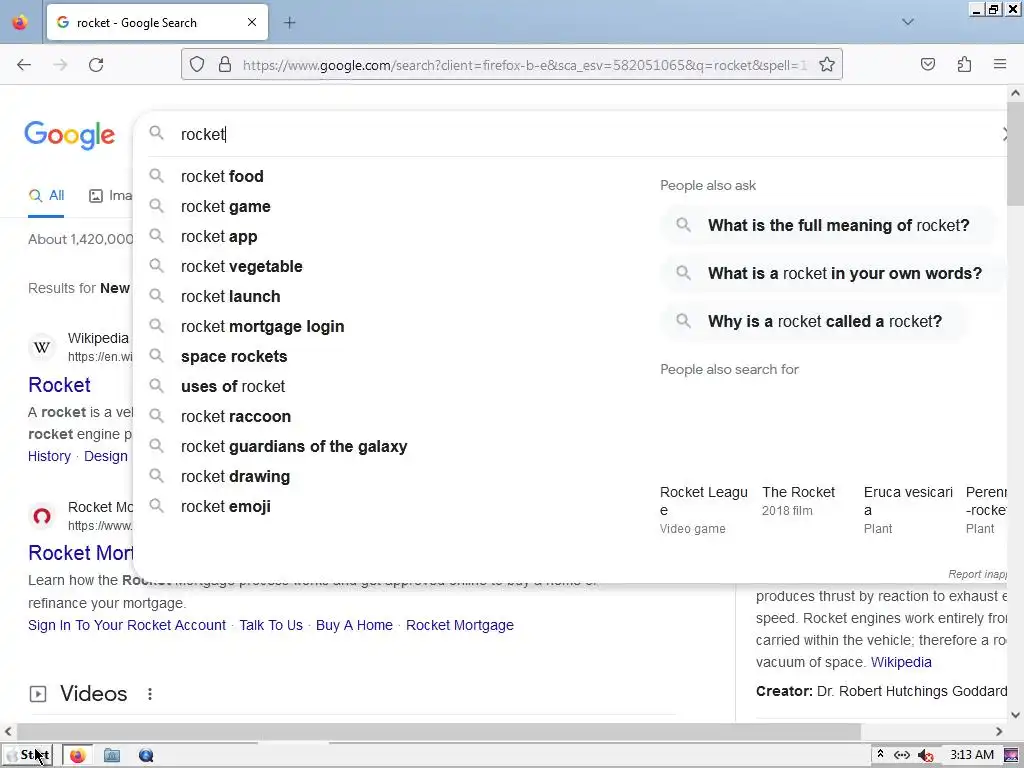Viewport: 1024px width, 768px height.
Task: Open The Rocket 2018 film suggestion
Action: (799, 501)
